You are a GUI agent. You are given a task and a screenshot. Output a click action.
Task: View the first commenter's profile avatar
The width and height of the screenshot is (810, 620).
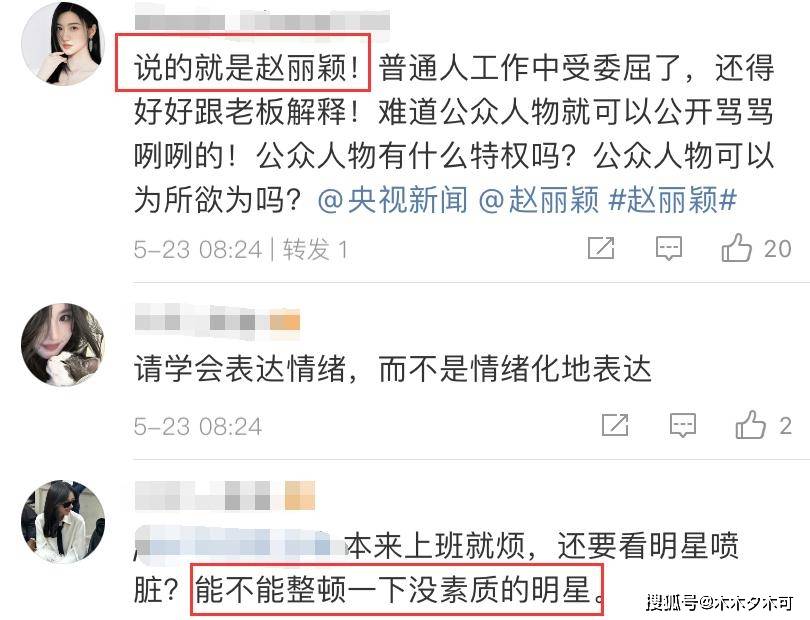pyautogui.click(x=63, y=43)
